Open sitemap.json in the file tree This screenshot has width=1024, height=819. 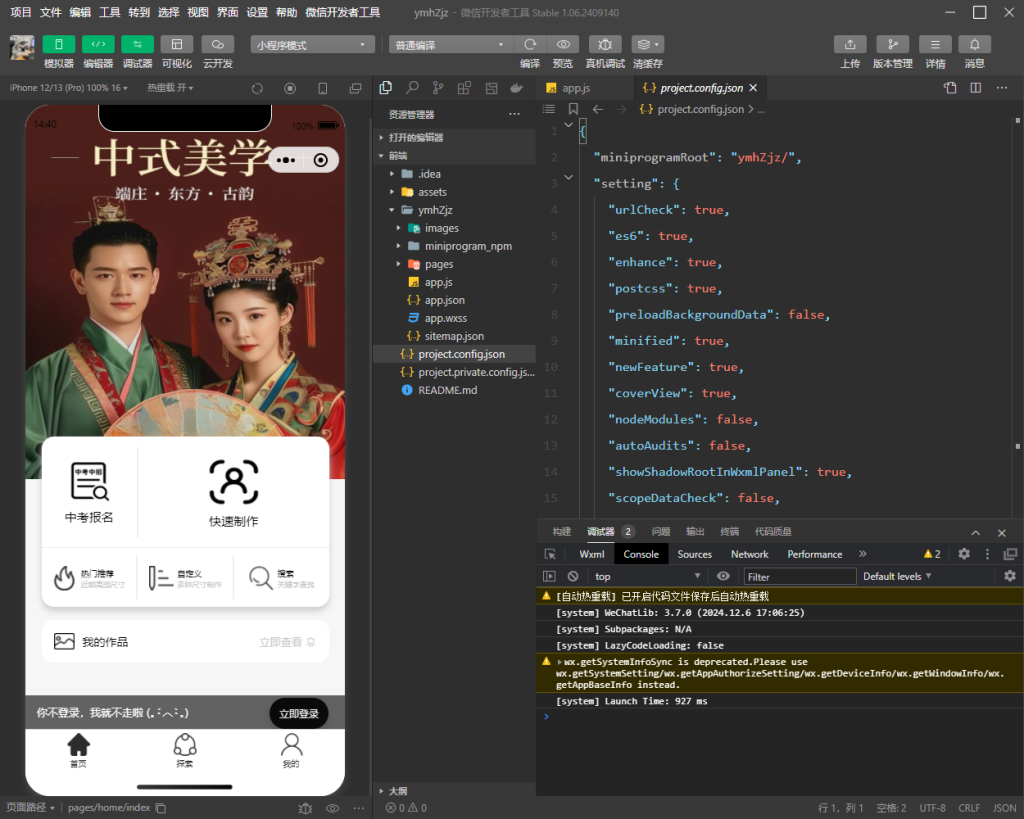pyautogui.click(x=454, y=336)
